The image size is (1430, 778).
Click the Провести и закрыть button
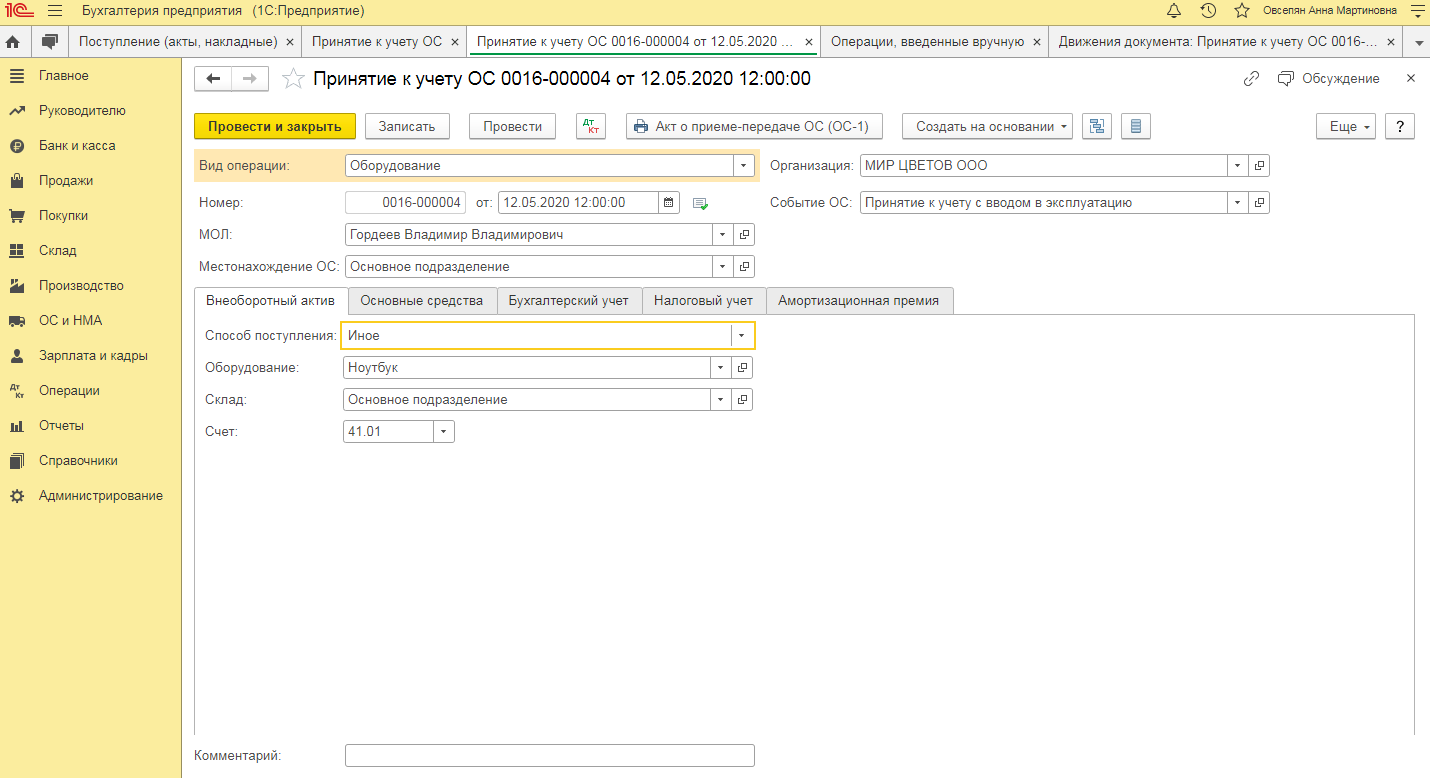point(274,126)
